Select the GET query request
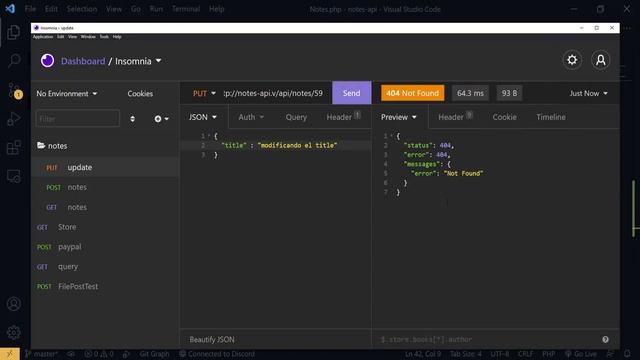The width and height of the screenshot is (640, 360). click(105, 267)
